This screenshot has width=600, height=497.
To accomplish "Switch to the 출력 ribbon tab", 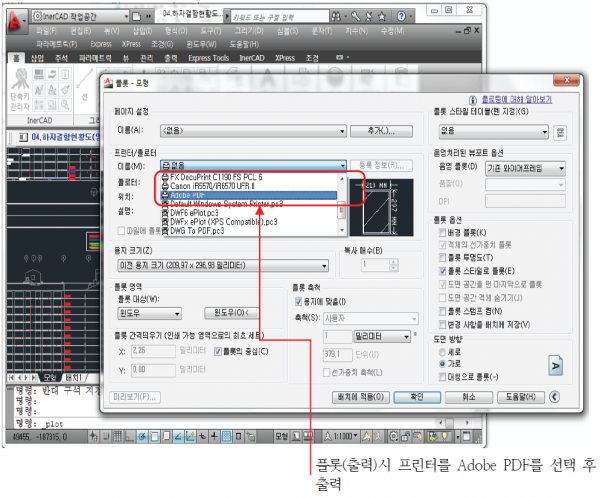I will coord(171,58).
